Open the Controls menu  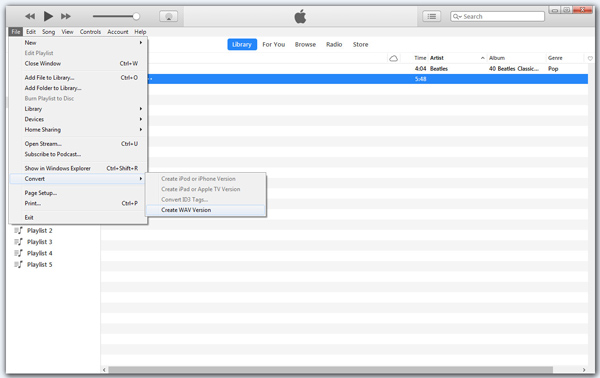(x=90, y=32)
